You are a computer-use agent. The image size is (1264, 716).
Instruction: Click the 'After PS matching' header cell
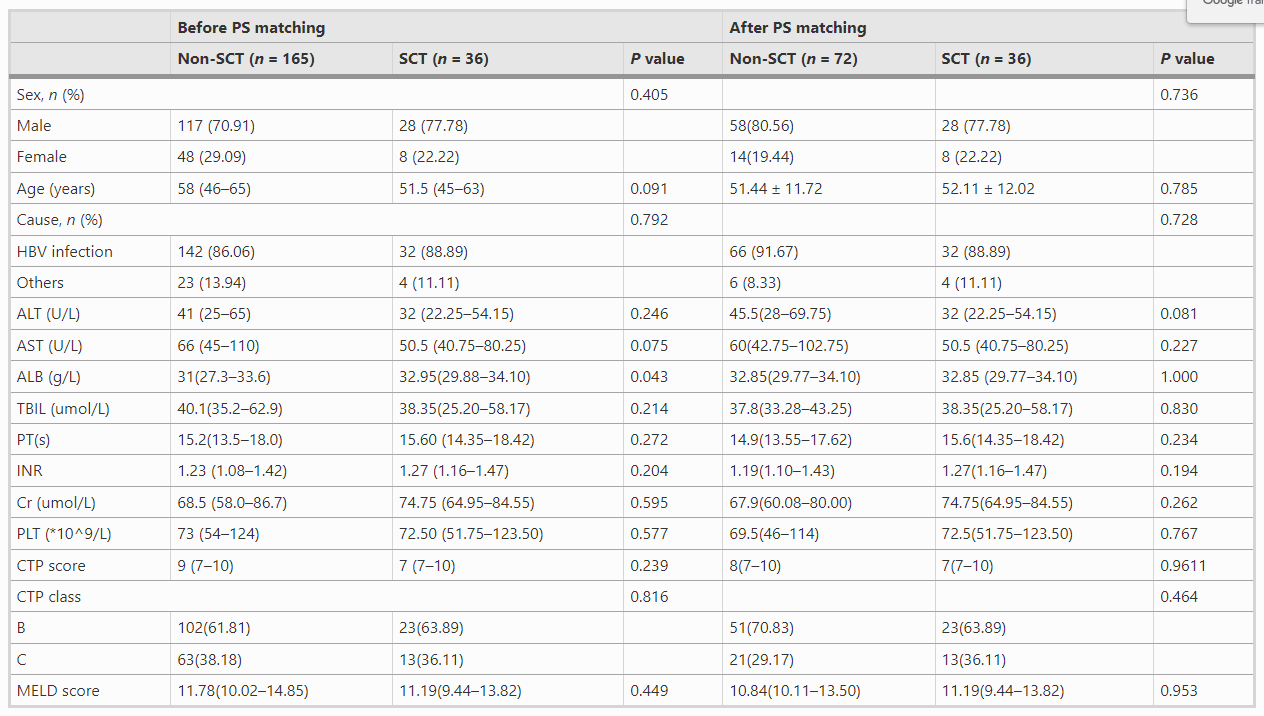tap(797, 28)
